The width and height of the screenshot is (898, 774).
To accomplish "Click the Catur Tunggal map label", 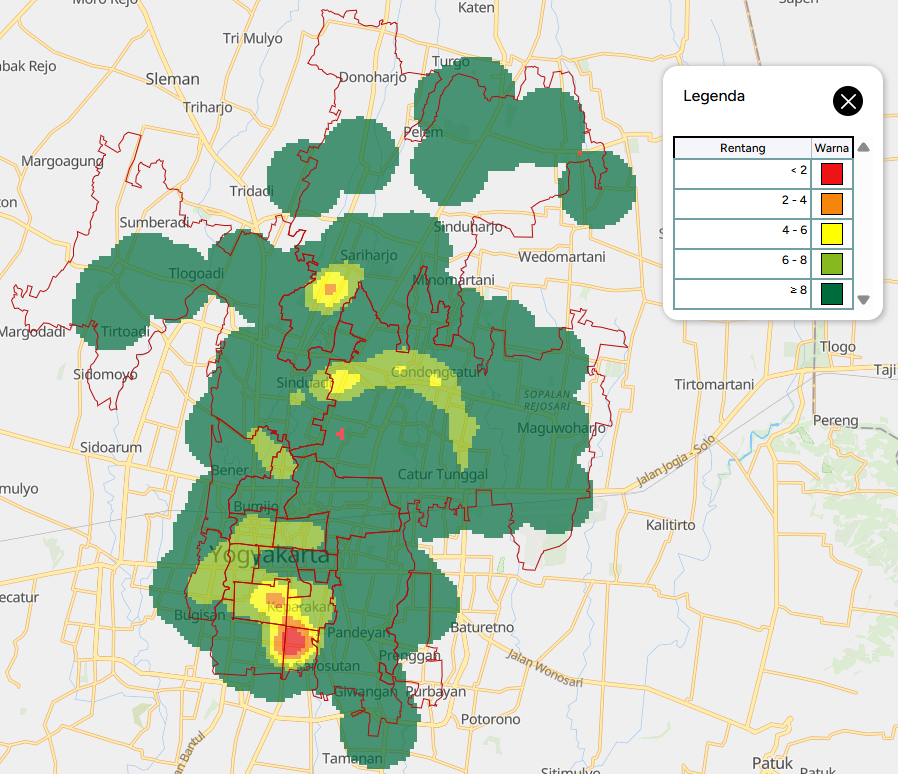I will point(443,474).
